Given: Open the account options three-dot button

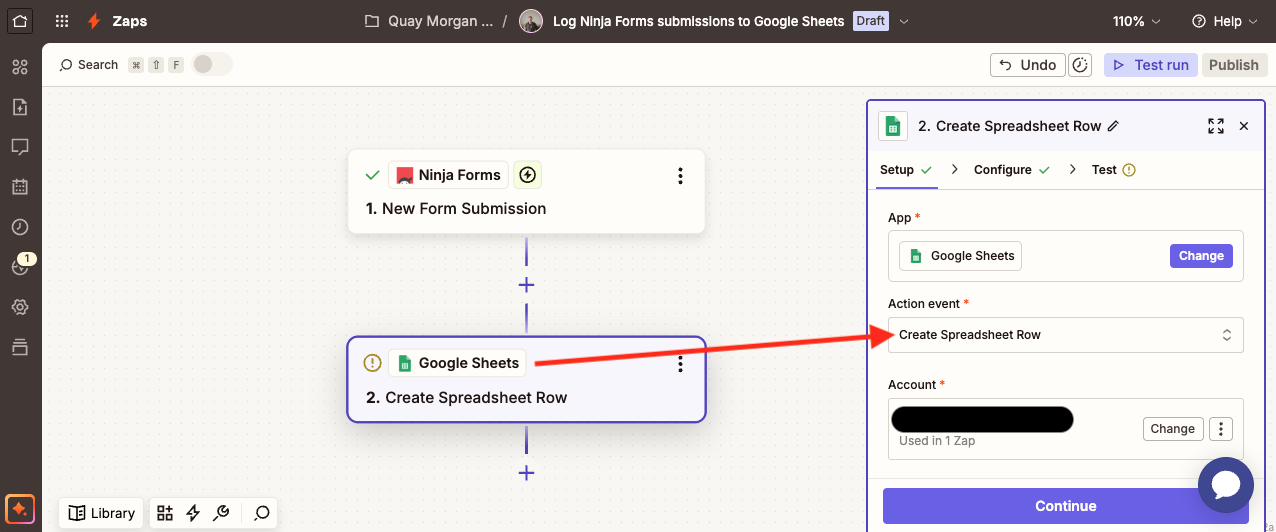Looking at the screenshot, I should (x=1221, y=429).
